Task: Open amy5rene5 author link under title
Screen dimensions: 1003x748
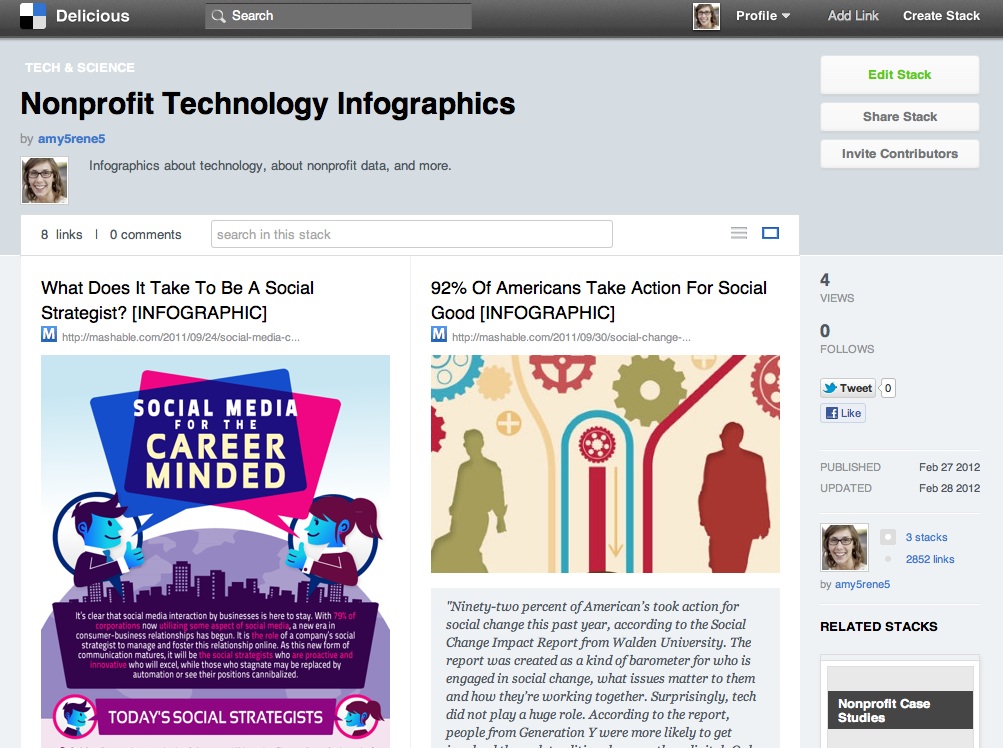Action: tap(72, 139)
